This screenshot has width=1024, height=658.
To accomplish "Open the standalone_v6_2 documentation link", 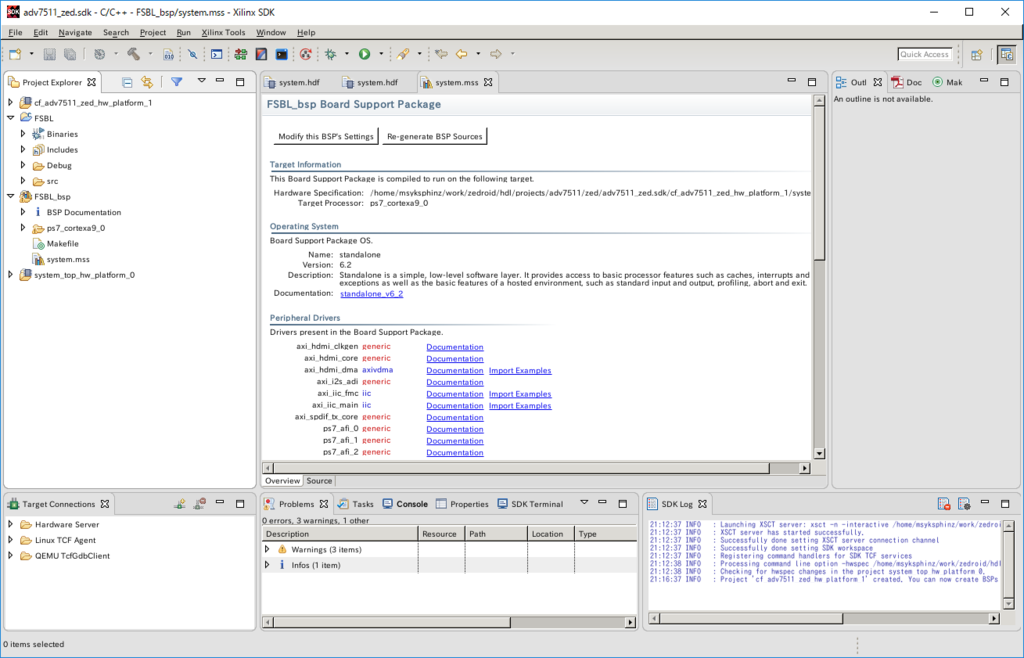I will point(371,294).
